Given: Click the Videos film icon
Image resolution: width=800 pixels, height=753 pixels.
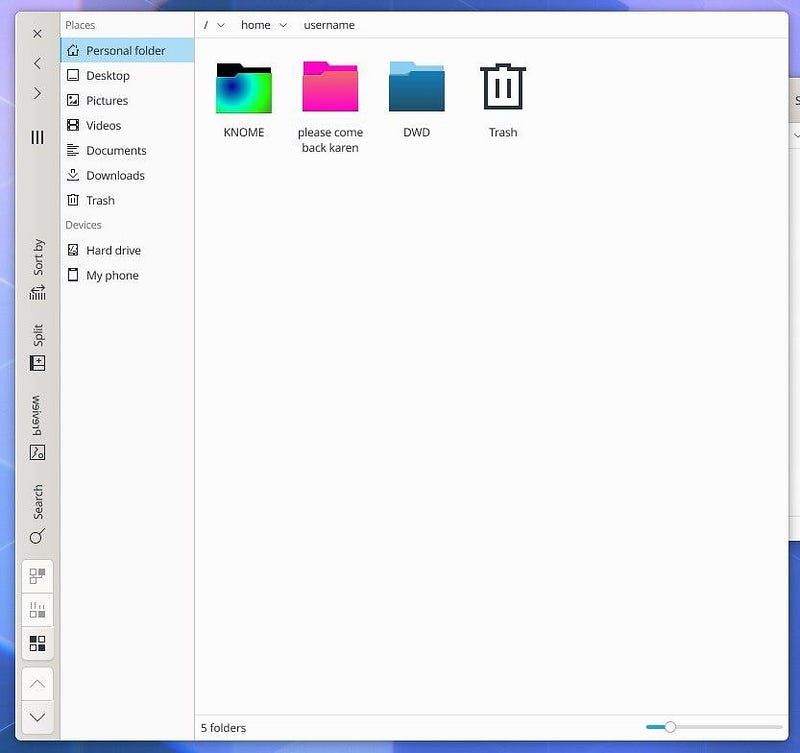Looking at the screenshot, I should pyautogui.click(x=73, y=125).
